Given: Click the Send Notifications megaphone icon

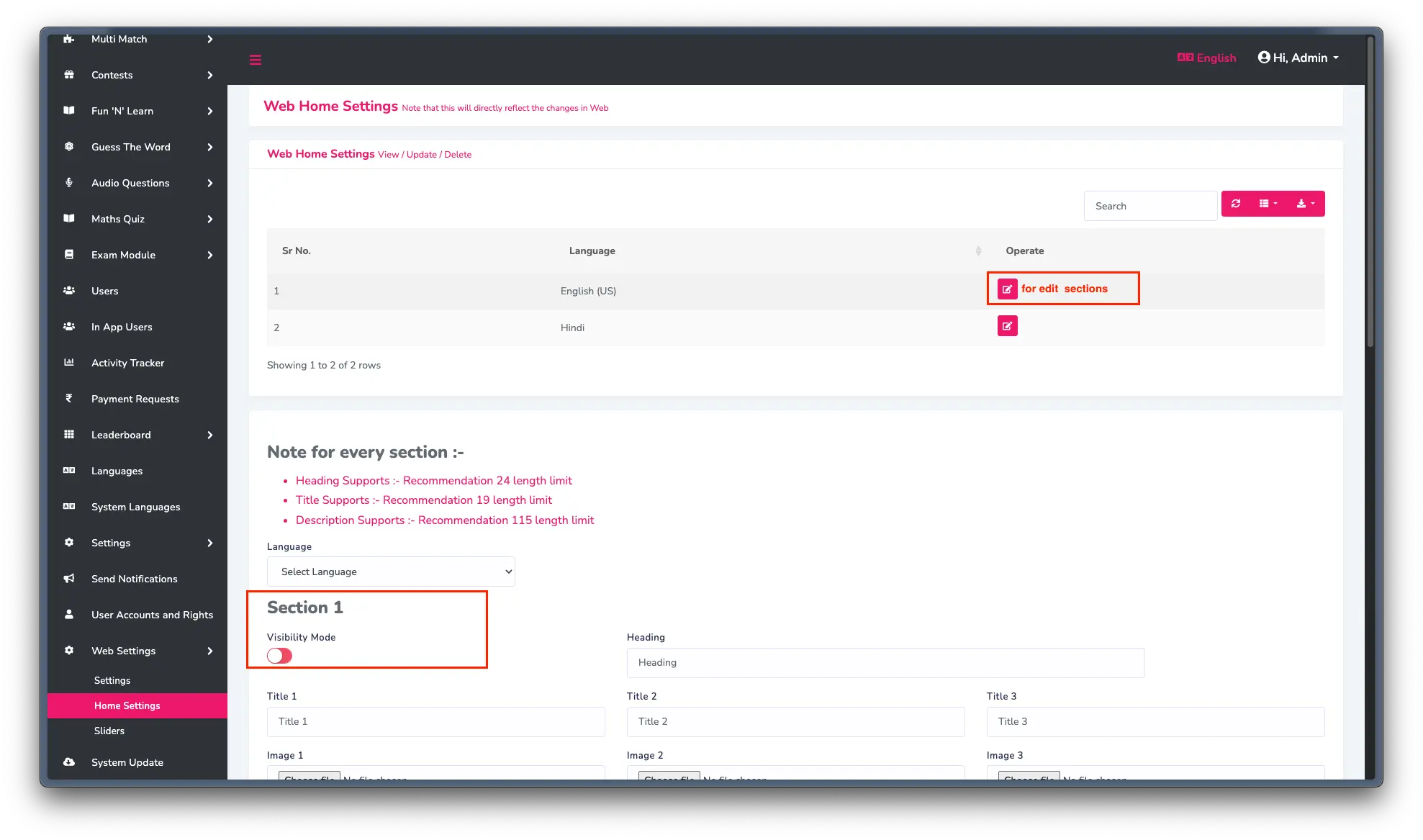Looking at the screenshot, I should [x=69, y=579].
